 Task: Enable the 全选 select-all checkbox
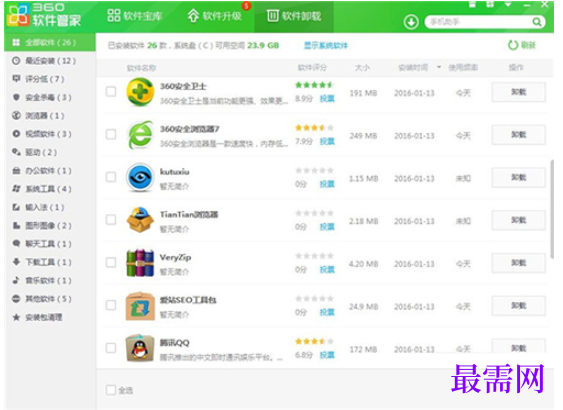[111, 390]
